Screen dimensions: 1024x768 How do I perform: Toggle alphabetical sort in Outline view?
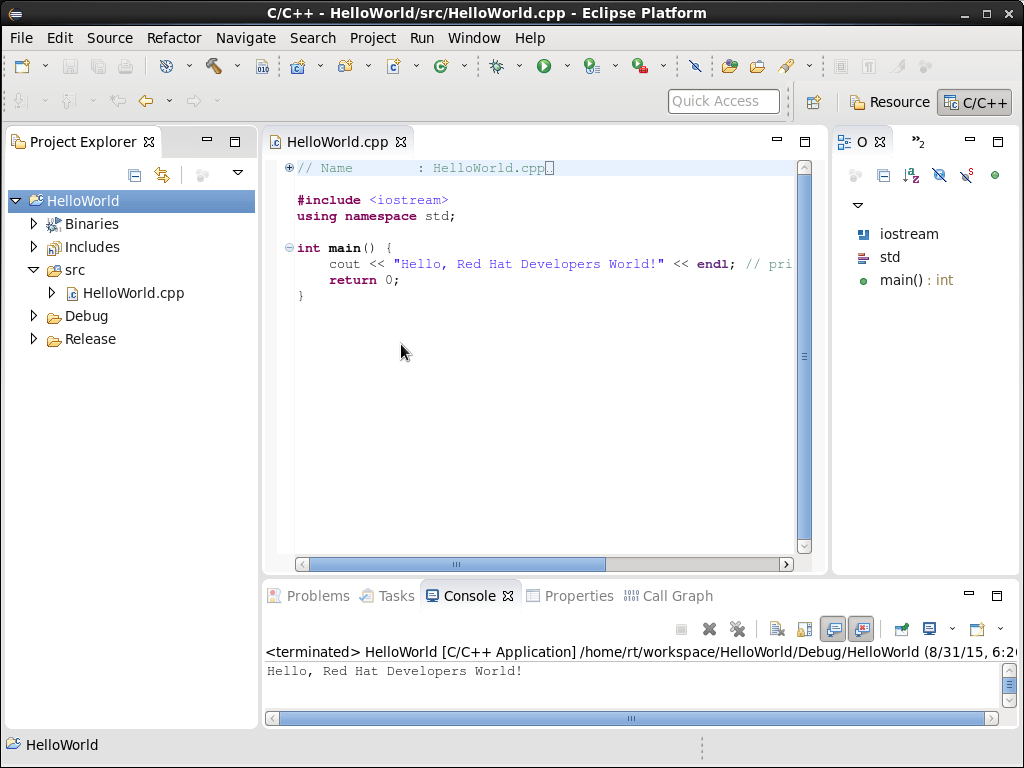pos(911,175)
